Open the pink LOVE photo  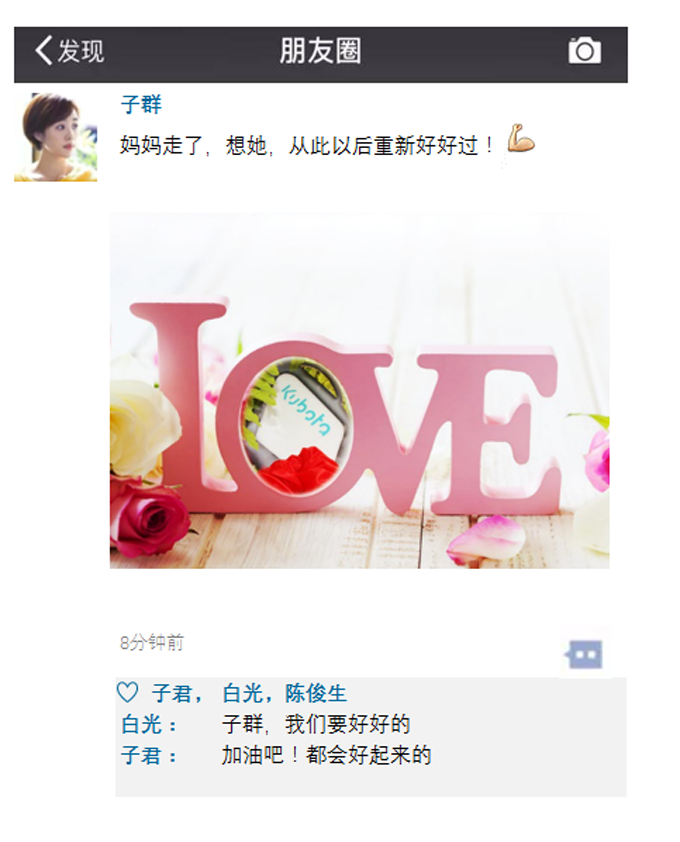pyautogui.click(x=359, y=391)
